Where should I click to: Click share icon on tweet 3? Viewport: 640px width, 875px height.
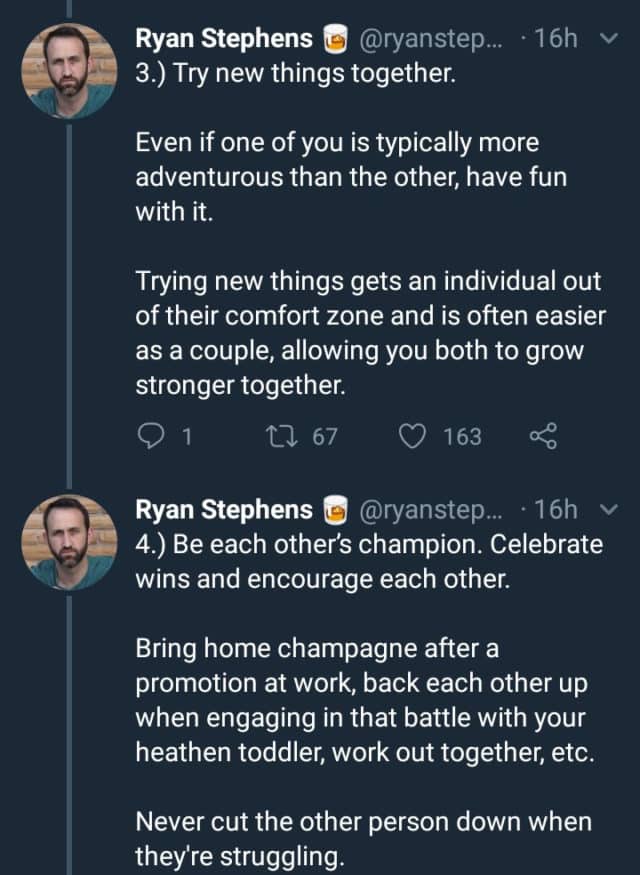(x=540, y=437)
